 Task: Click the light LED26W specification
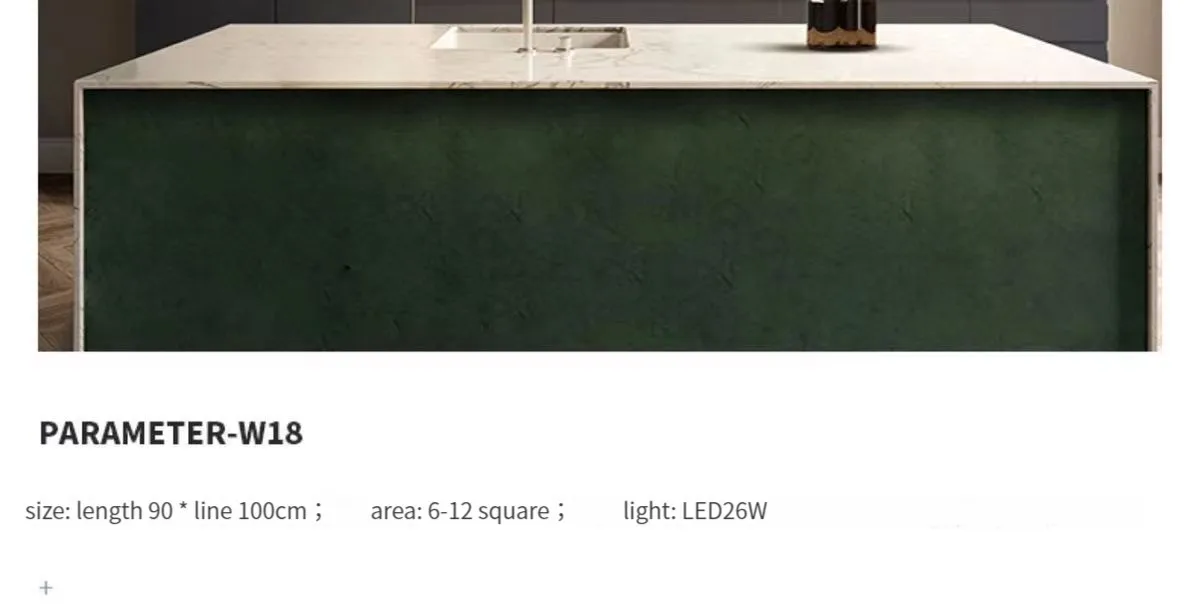(695, 511)
